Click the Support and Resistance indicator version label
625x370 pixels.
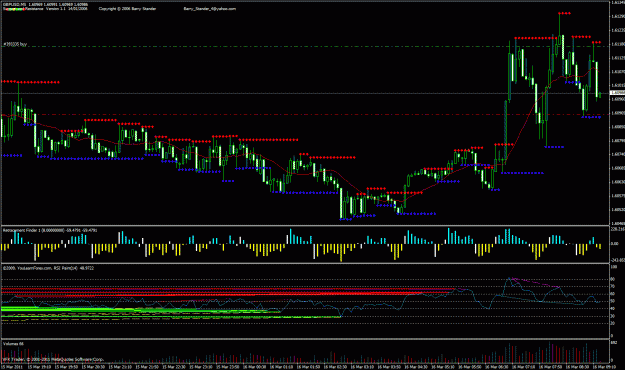[45, 9]
